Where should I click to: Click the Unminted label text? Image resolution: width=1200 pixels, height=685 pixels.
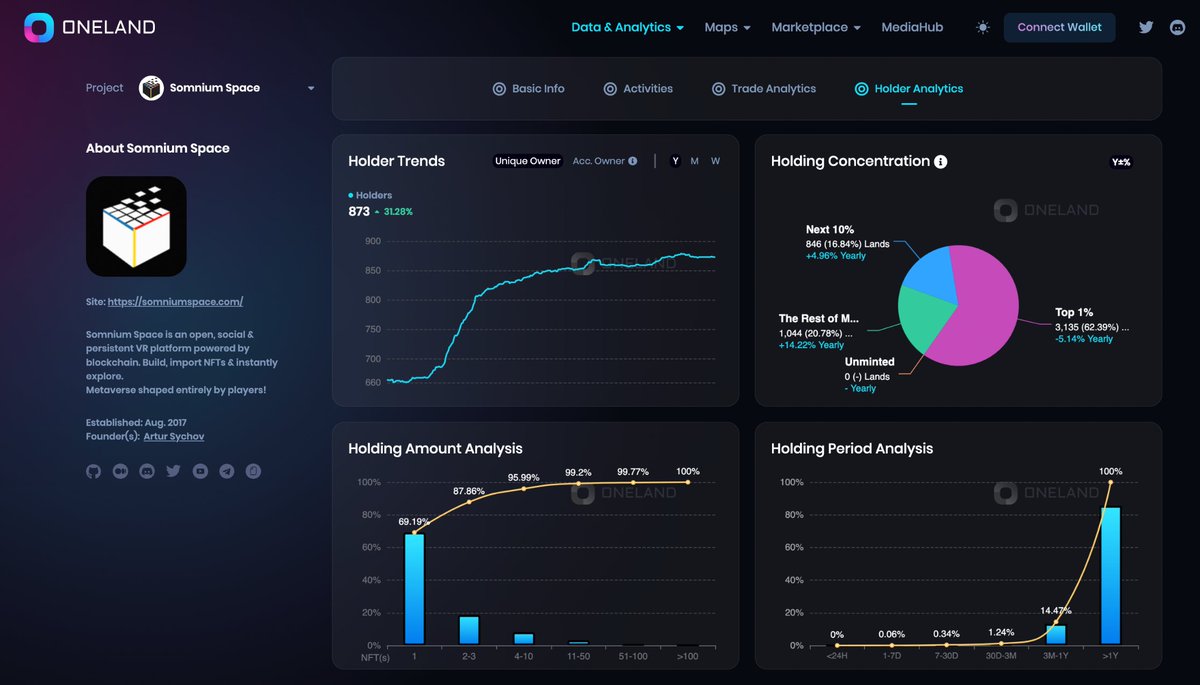click(x=870, y=362)
